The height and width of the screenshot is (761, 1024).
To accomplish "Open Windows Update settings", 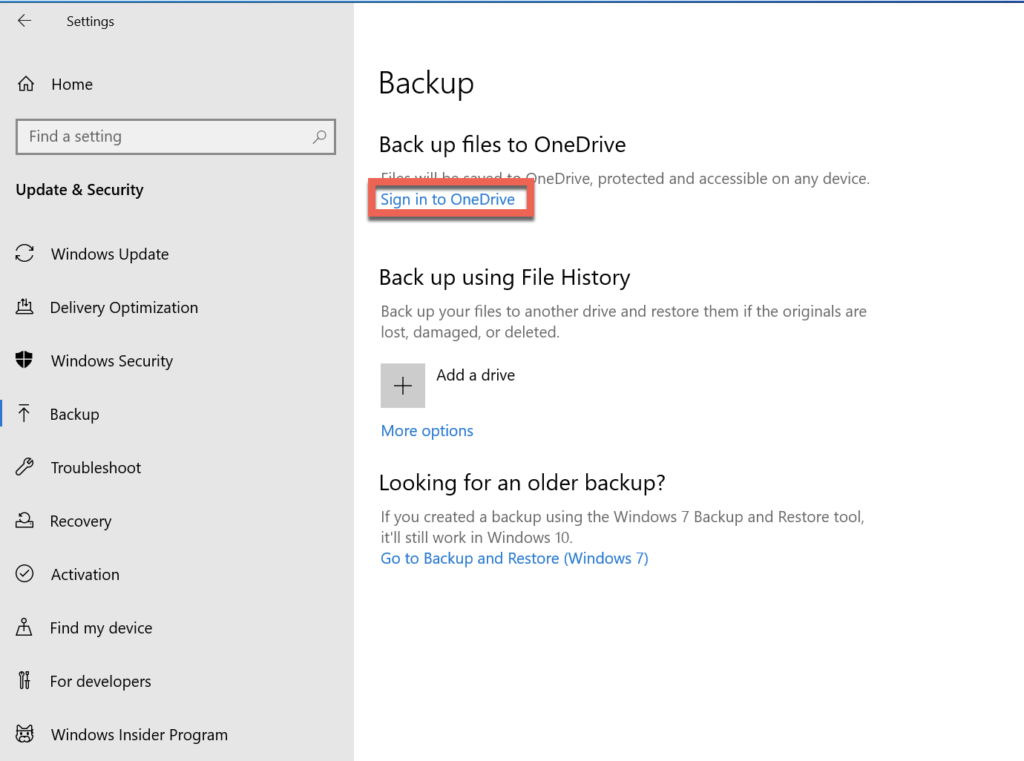I will [110, 254].
